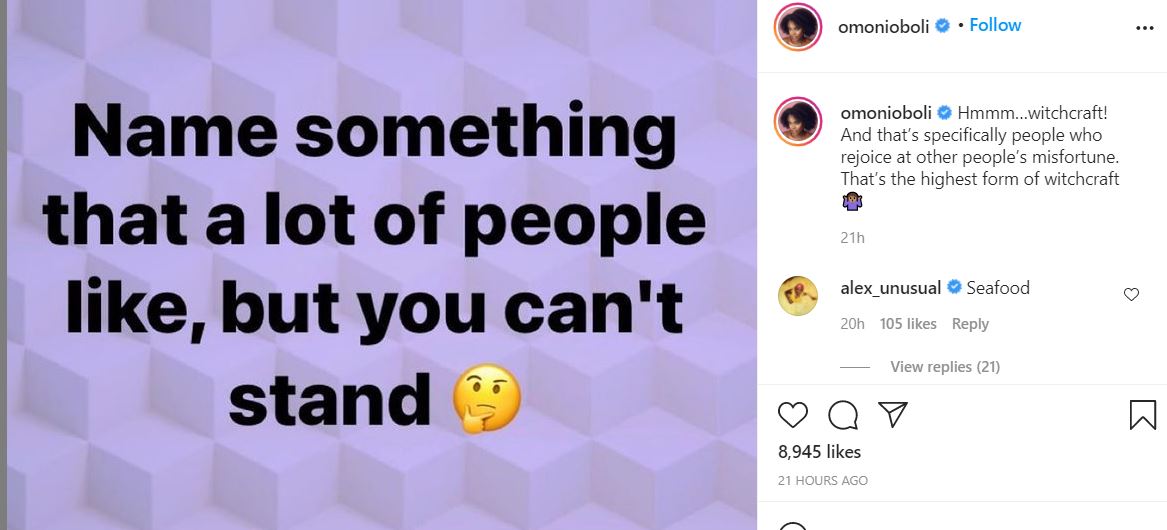Save post with the bookmark icon
The image size is (1167, 530).
pyautogui.click(x=1142, y=414)
